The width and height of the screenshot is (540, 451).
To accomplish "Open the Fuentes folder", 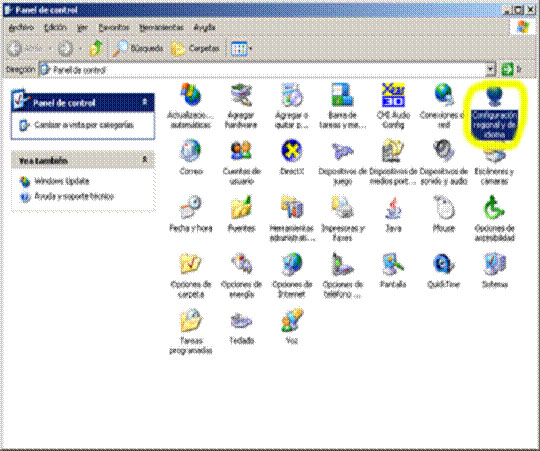I will point(241,213).
